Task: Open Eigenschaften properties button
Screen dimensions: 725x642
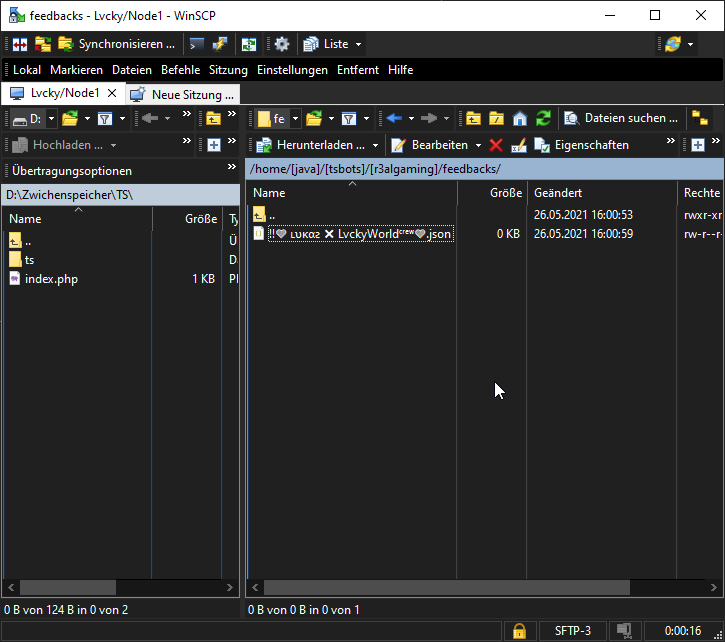Action: [x=582, y=145]
